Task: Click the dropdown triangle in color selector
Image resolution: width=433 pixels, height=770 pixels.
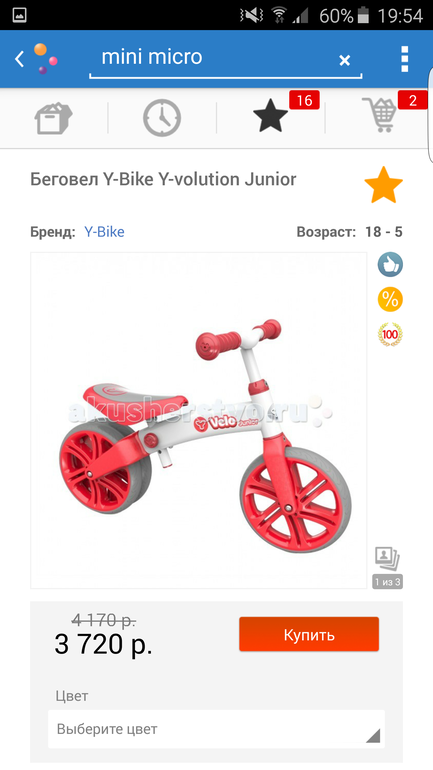Action: coord(373,735)
